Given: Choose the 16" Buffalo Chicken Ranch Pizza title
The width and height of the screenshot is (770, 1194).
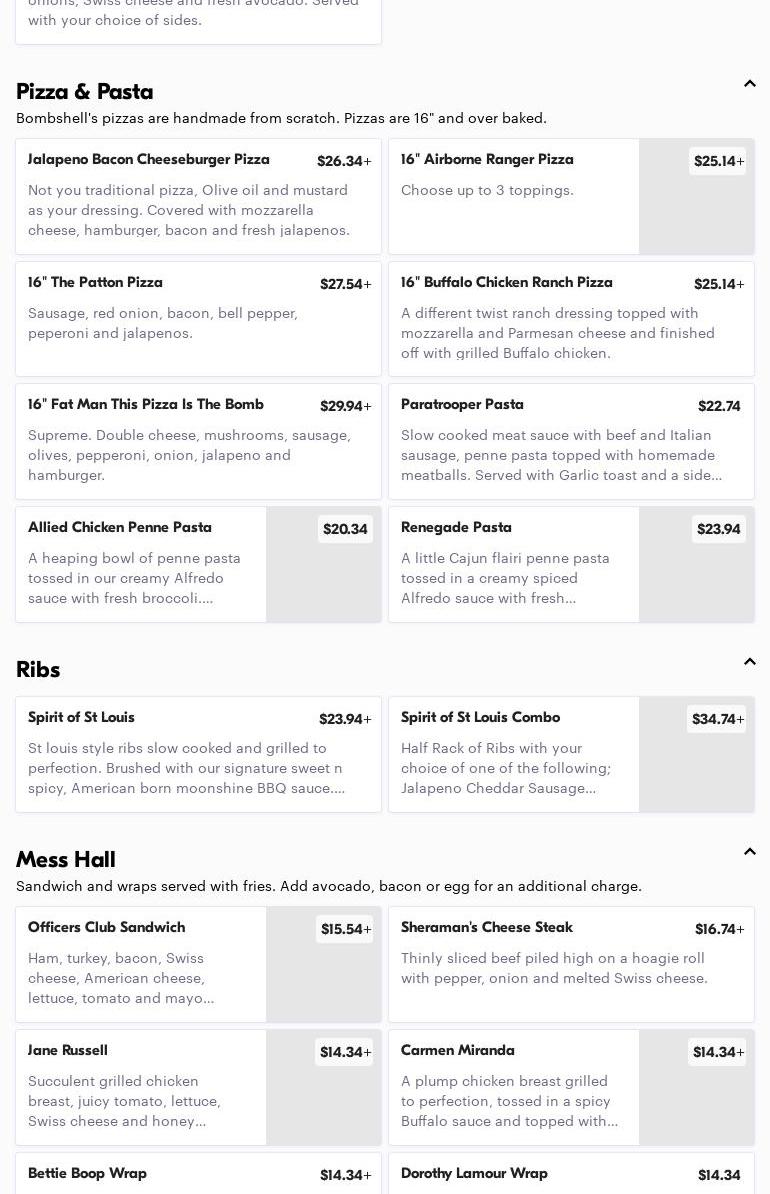Looking at the screenshot, I should 507,283.
